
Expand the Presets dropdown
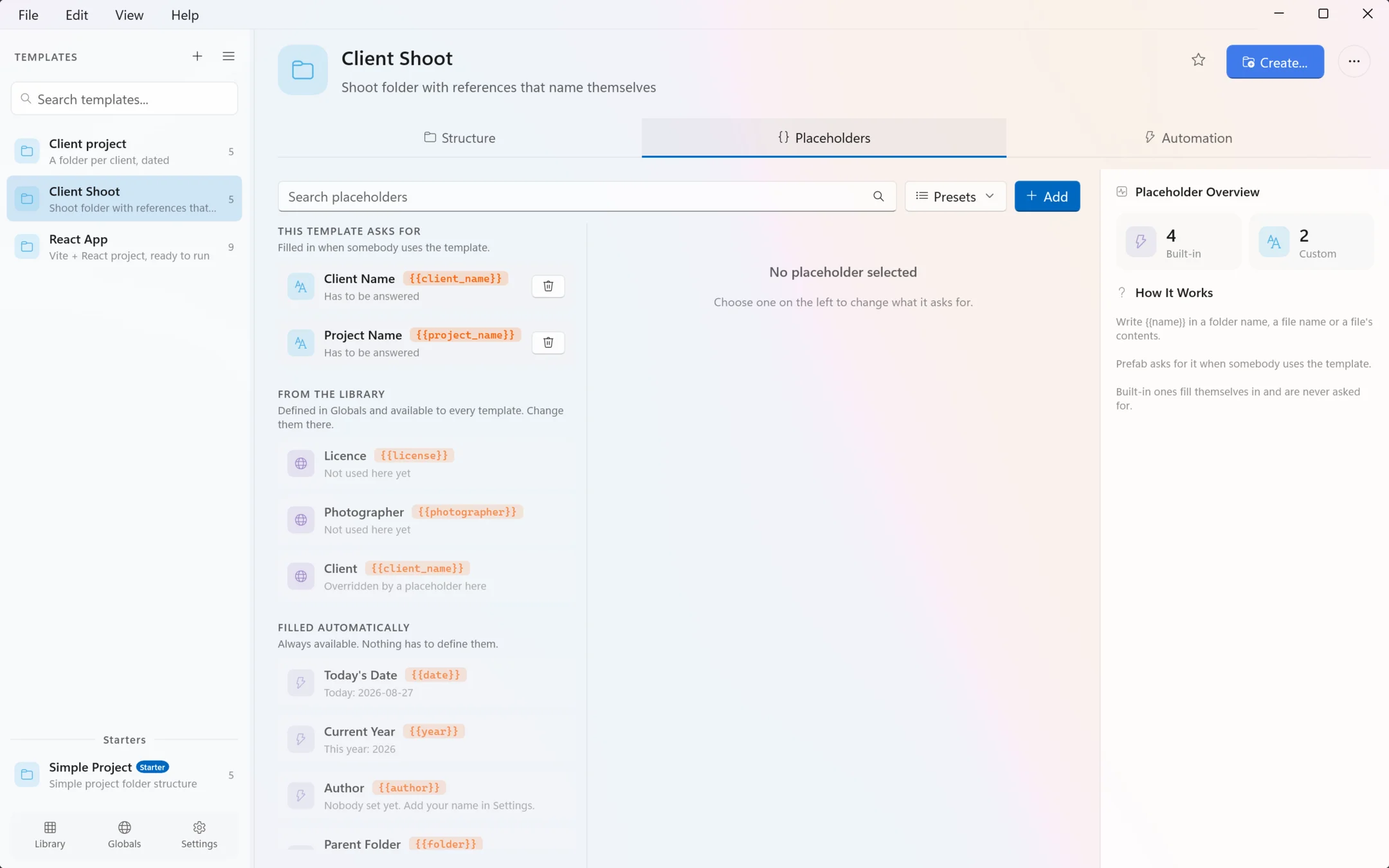point(956,197)
